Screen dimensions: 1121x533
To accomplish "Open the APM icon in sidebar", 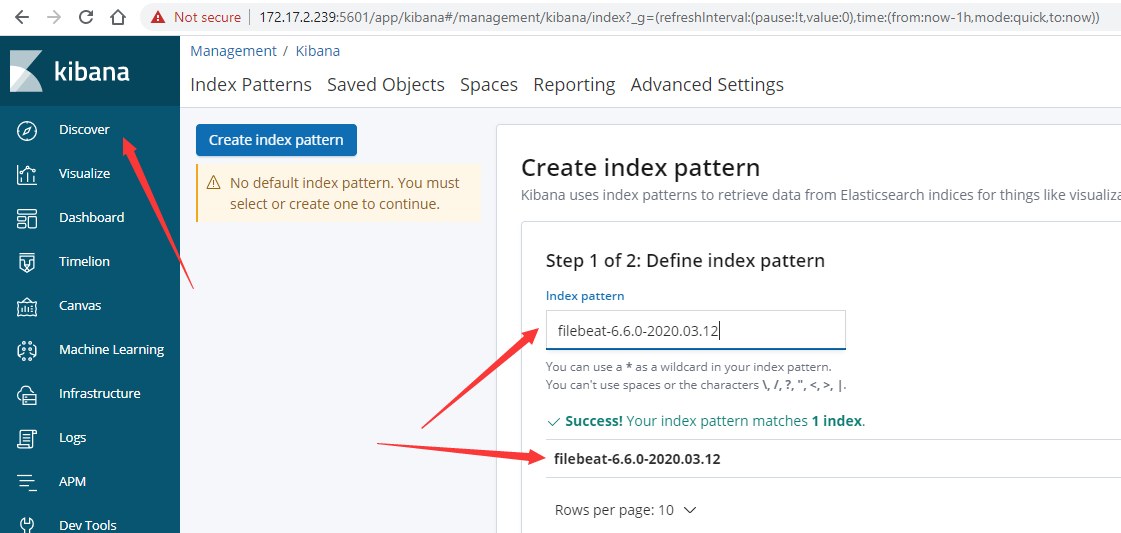I will [26, 482].
